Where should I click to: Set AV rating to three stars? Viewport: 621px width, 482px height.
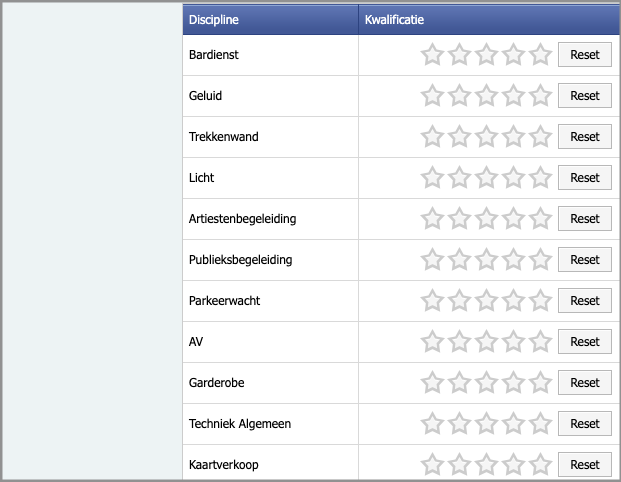click(x=486, y=342)
